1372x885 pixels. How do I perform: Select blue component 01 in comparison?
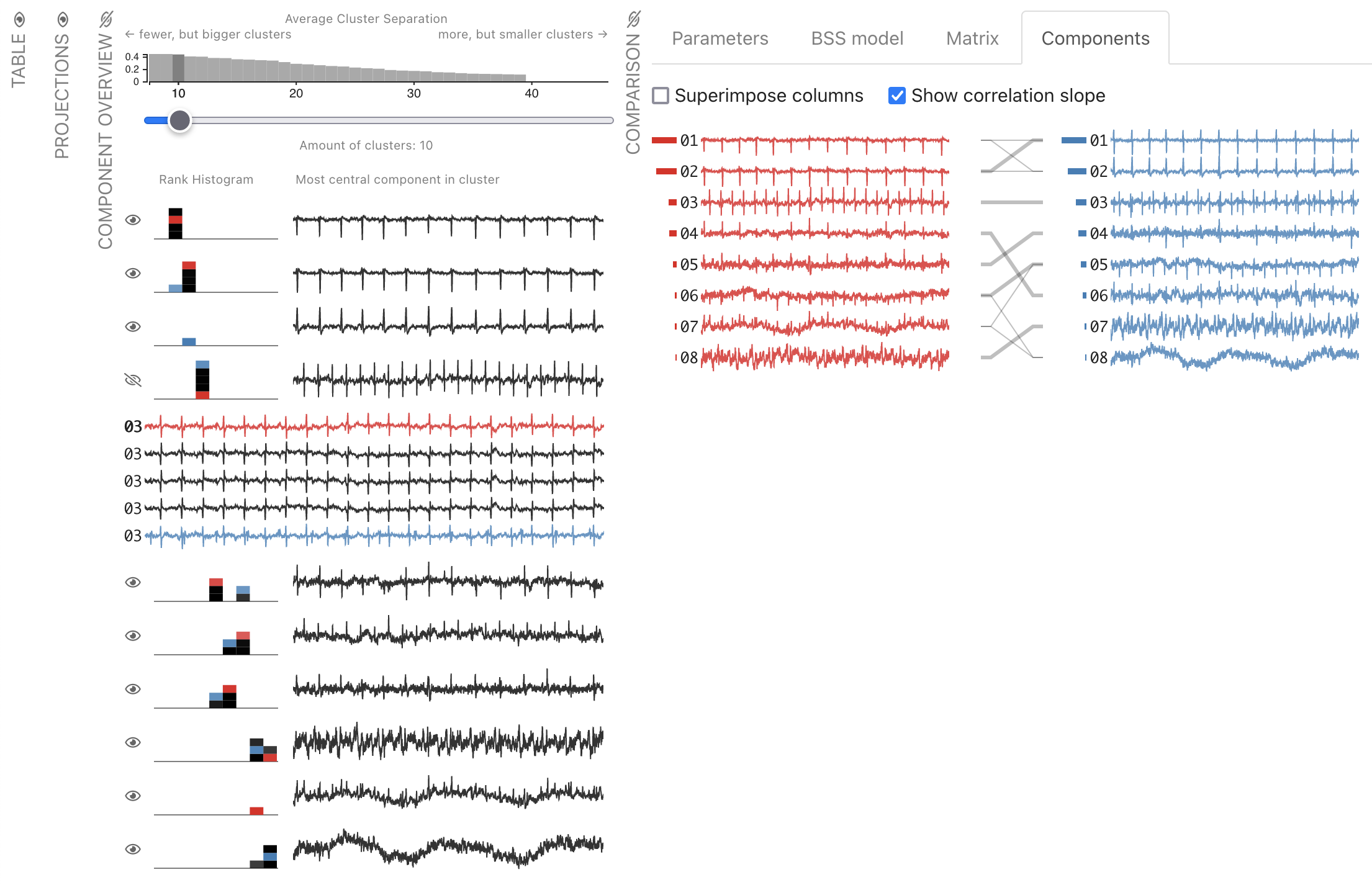(x=1234, y=141)
